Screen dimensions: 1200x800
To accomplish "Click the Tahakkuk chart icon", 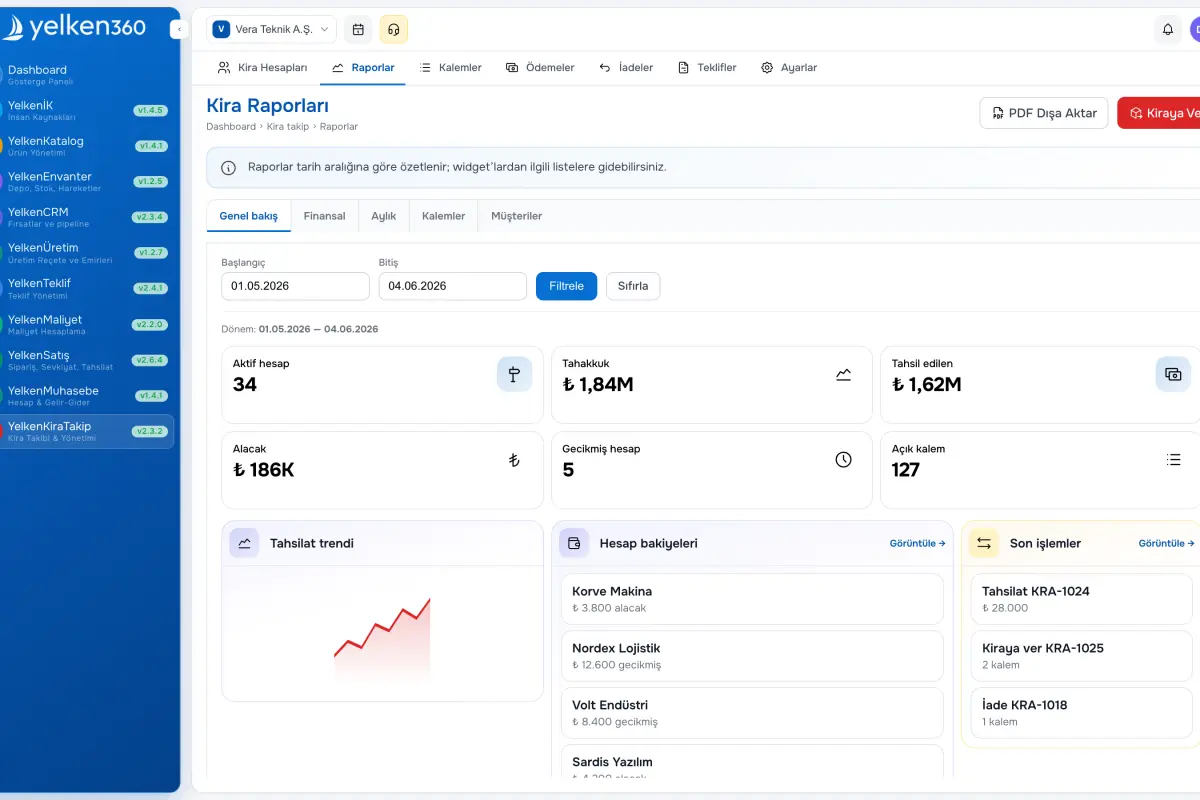I will [844, 374].
